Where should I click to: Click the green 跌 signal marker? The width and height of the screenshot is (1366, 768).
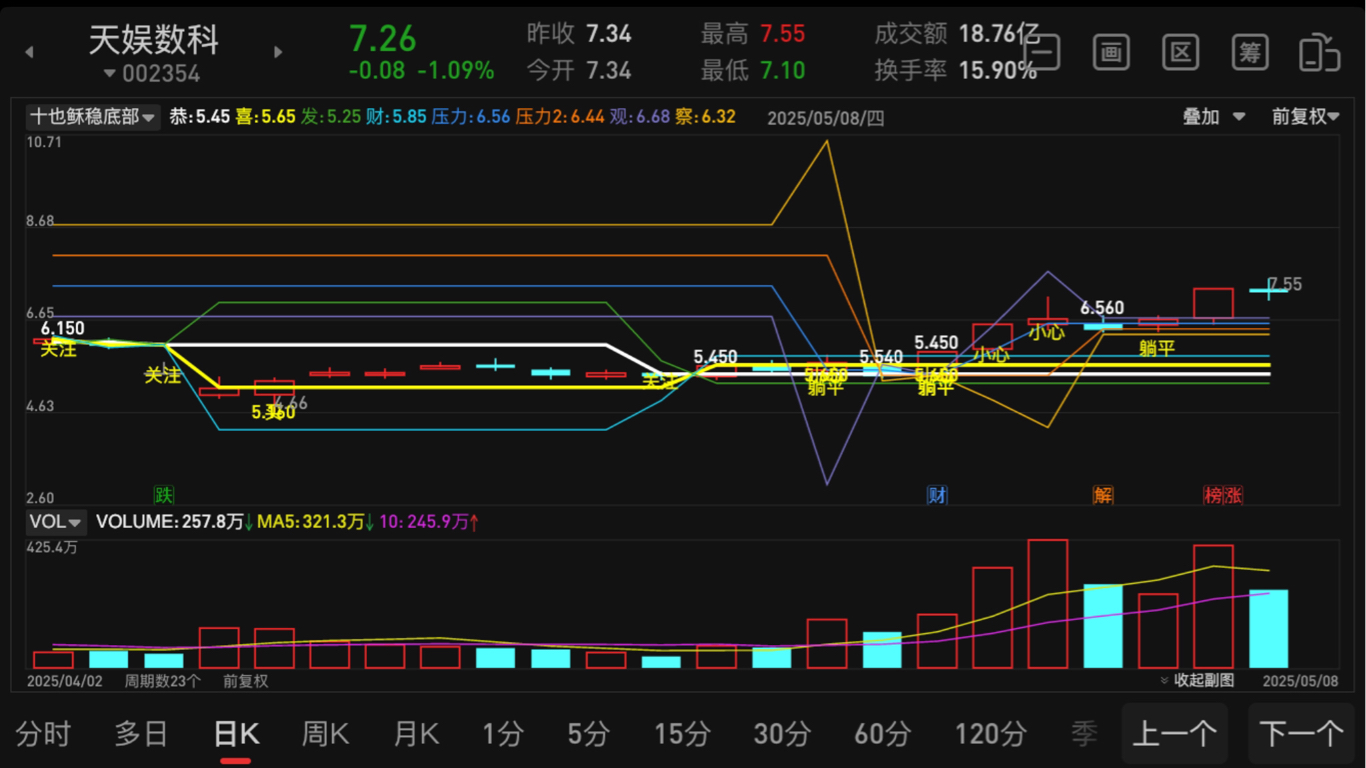click(x=164, y=495)
